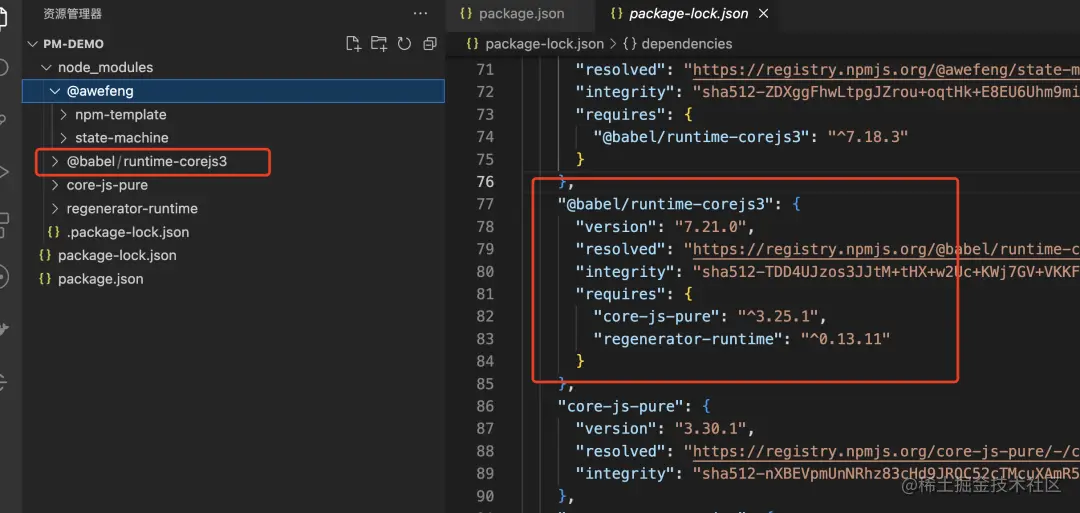Viewport: 1080px width, 513px height.
Task: Expand the core-js-pure folder chevron
Action: tap(55, 185)
